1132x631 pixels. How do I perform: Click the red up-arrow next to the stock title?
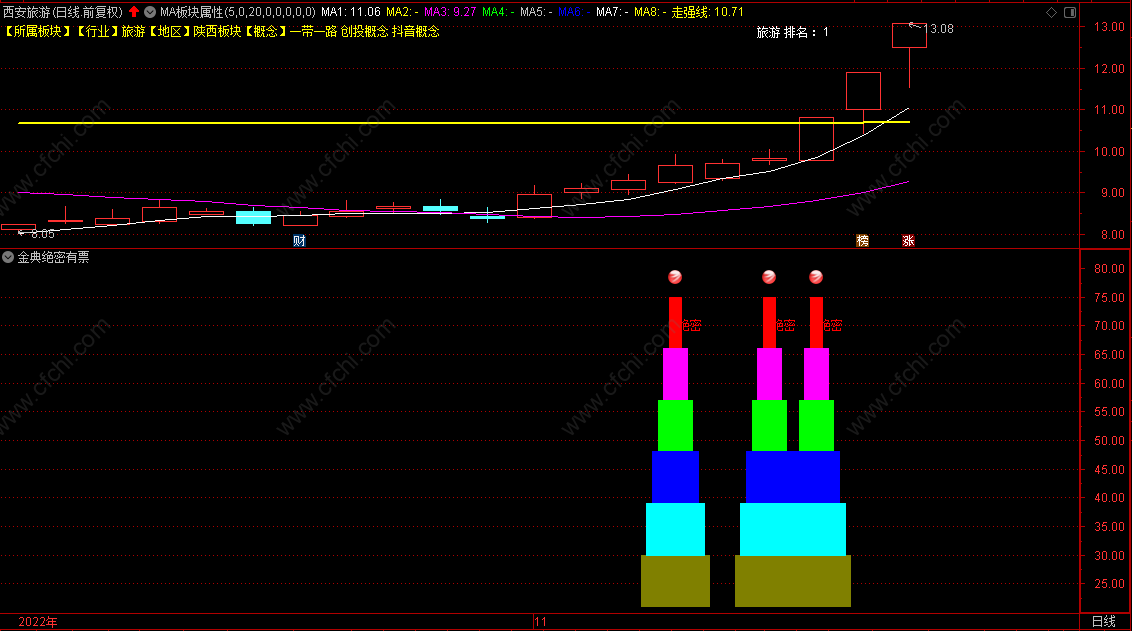[x=134, y=12]
